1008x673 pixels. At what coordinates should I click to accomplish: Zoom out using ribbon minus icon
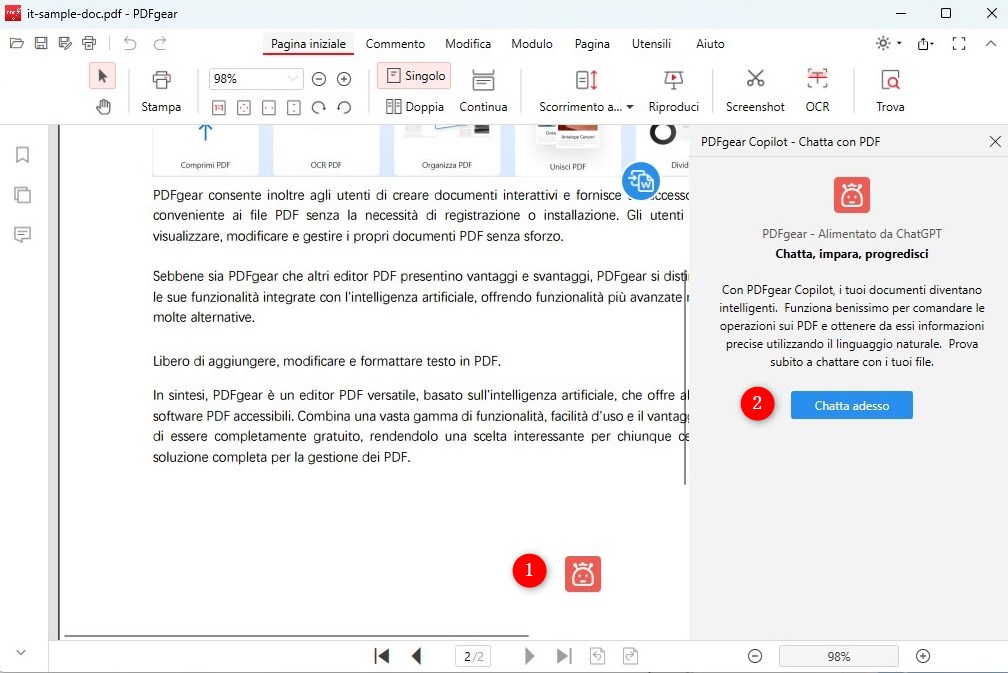point(319,79)
